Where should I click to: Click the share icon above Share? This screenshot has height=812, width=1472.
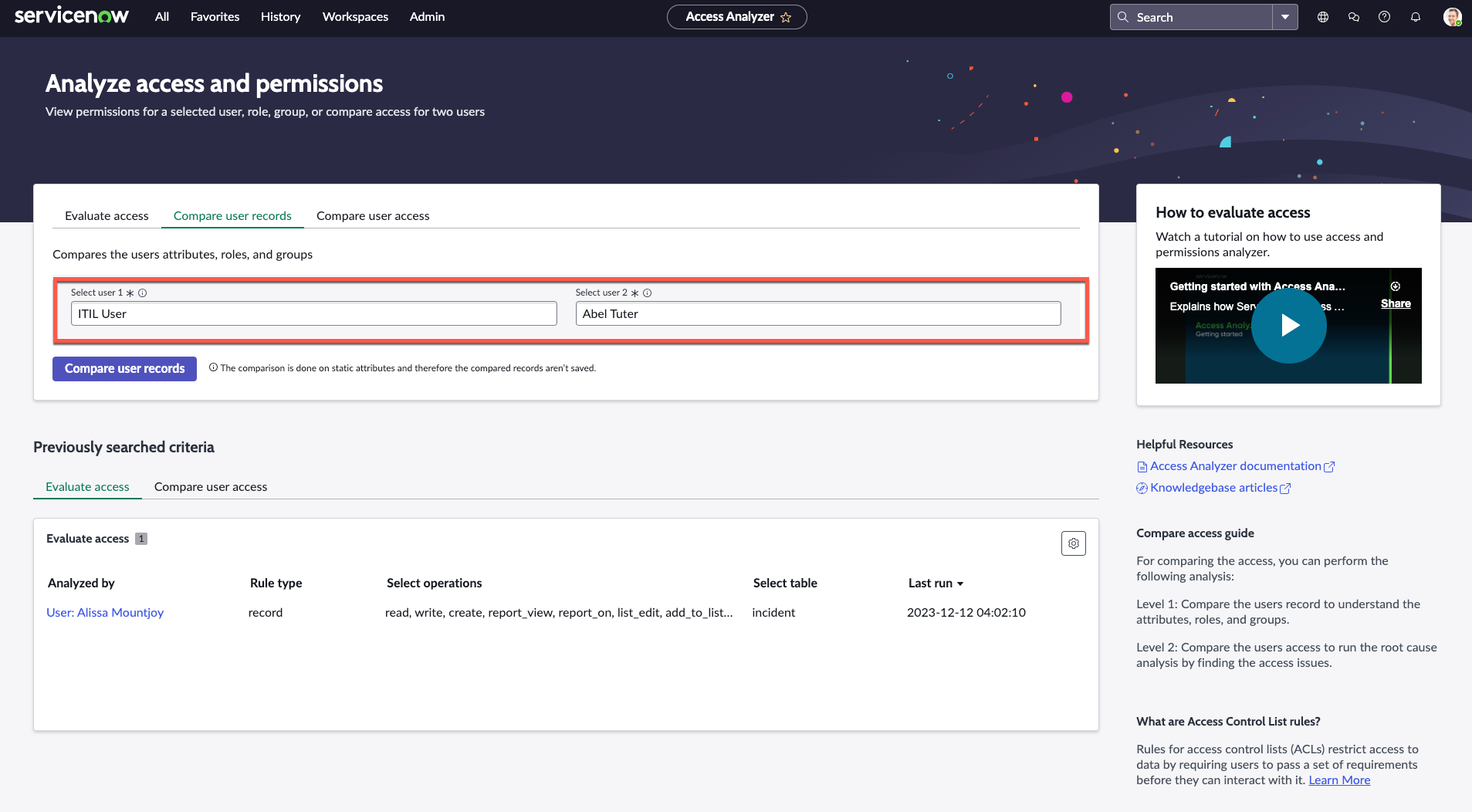point(1396,286)
